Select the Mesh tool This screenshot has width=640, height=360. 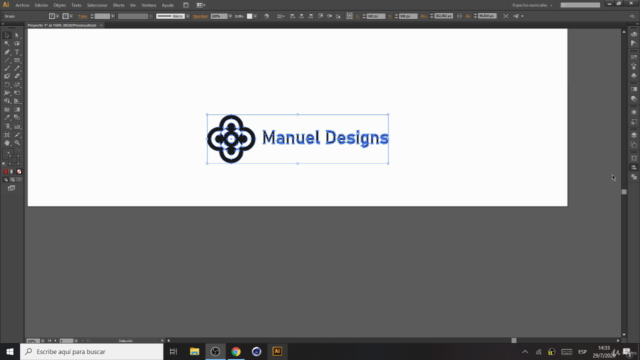pyautogui.click(x=7, y=110)
